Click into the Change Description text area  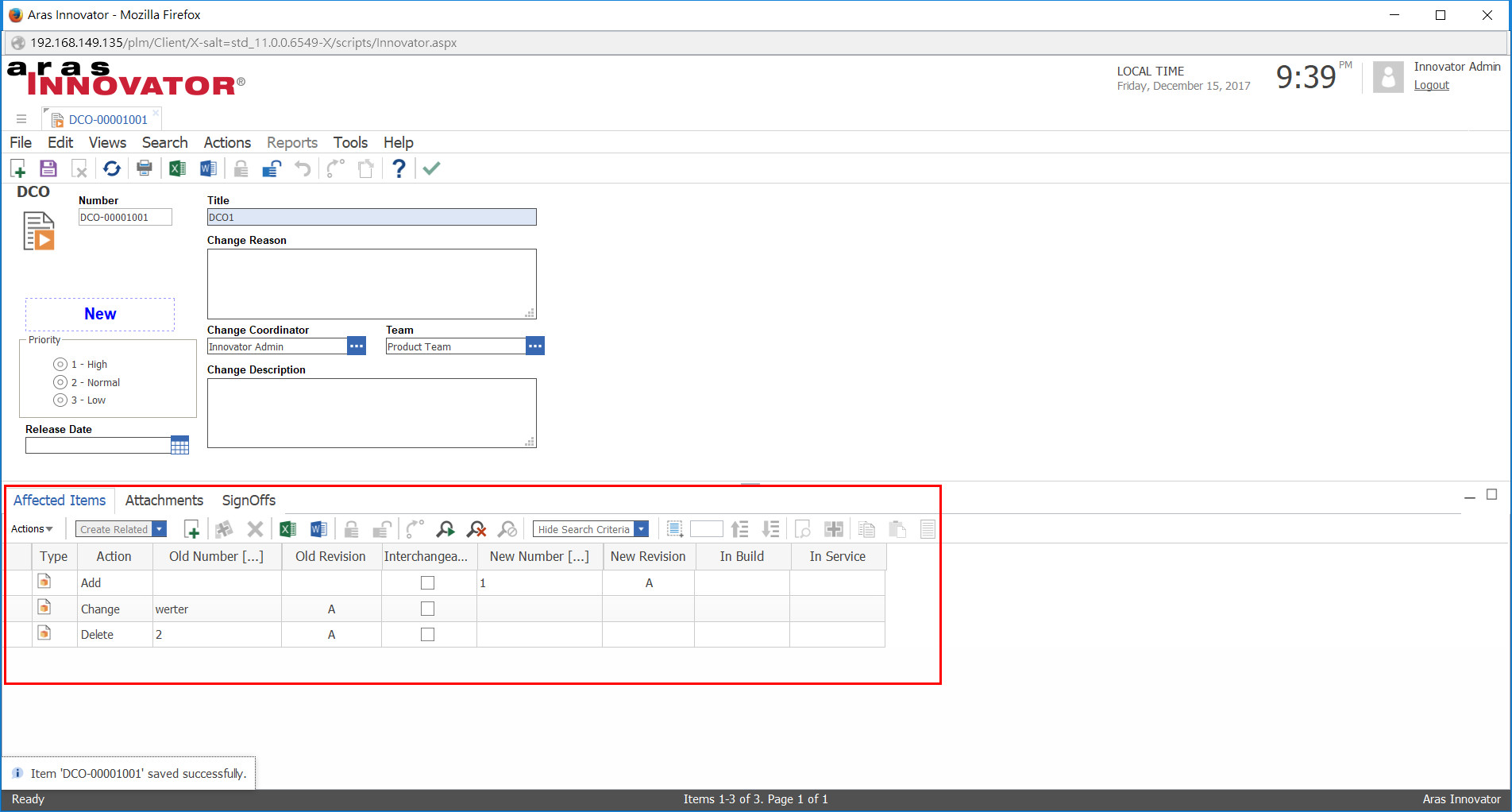372,413
